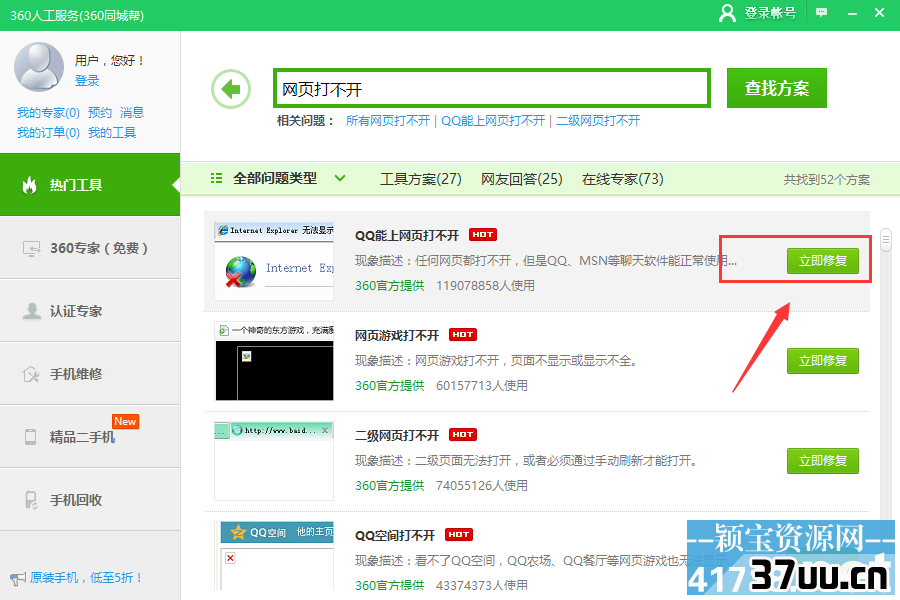Close the 360人工服务 window

point(879,13)
